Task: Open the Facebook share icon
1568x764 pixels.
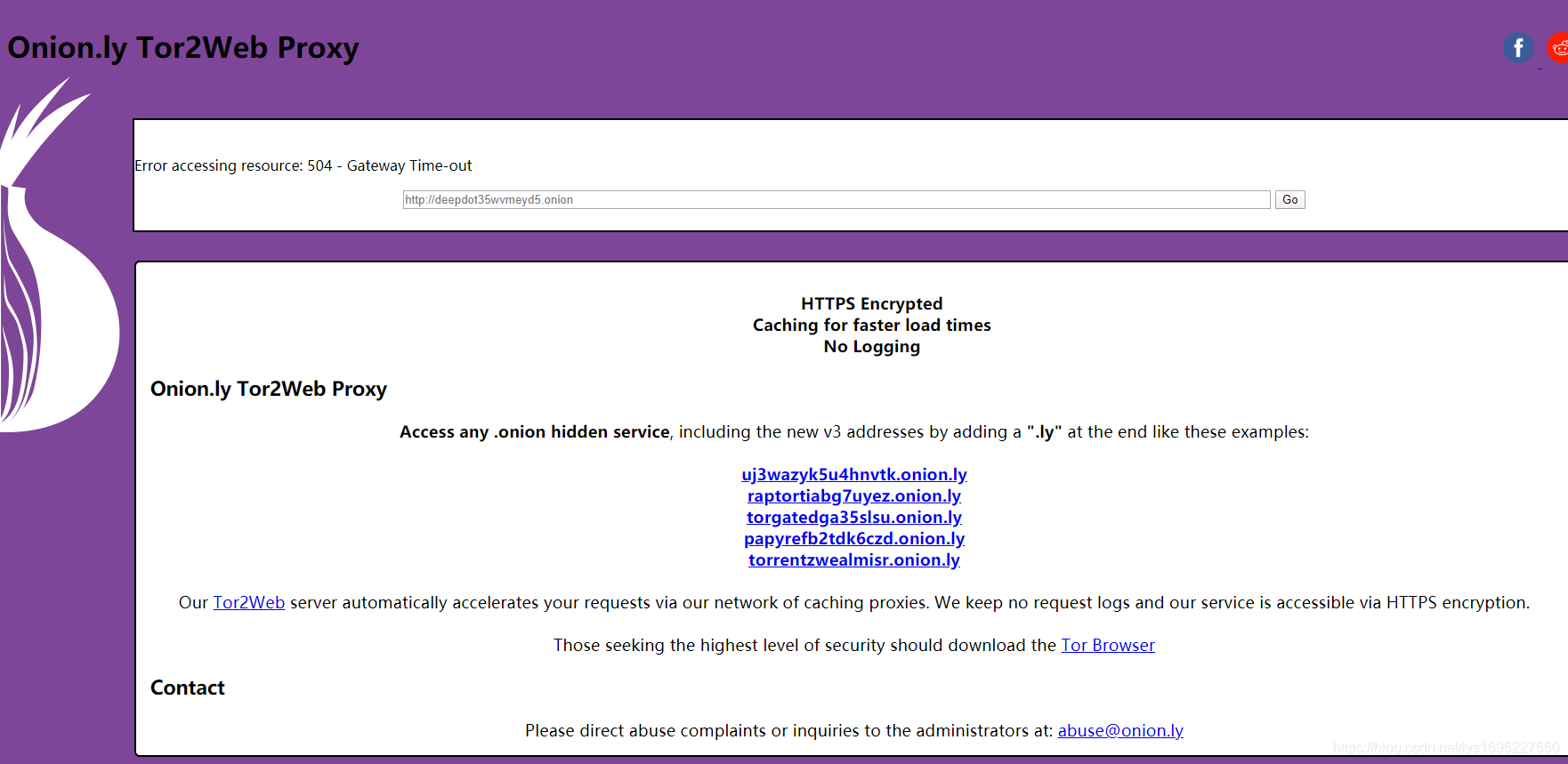Action: coord(1518,47)
